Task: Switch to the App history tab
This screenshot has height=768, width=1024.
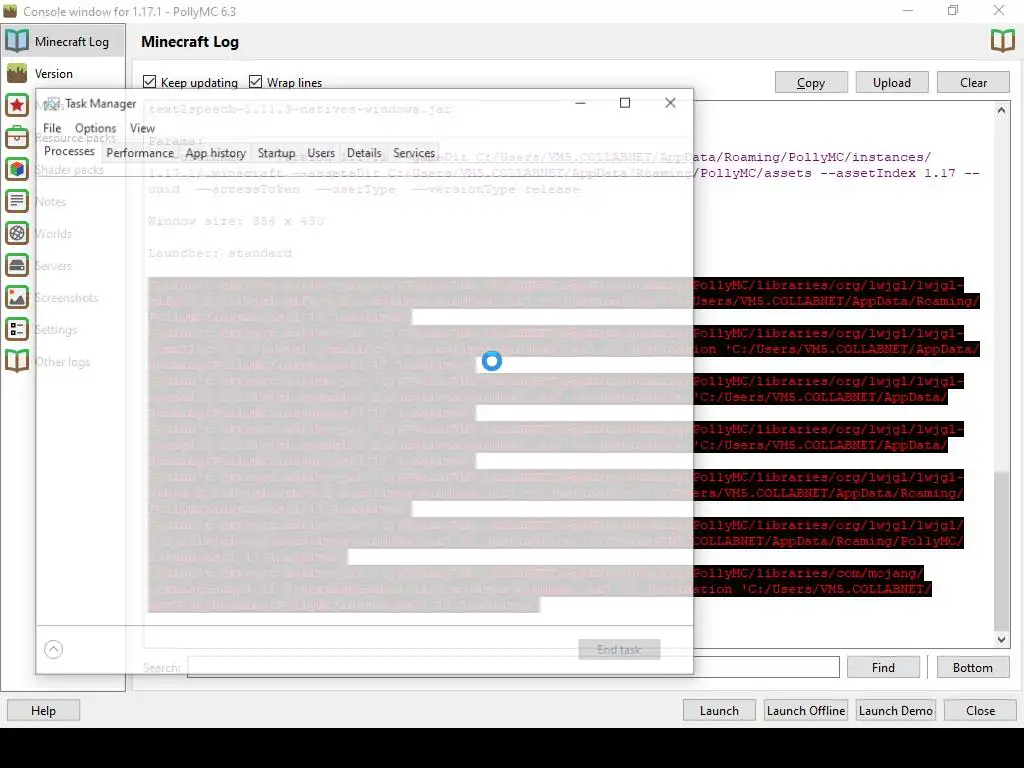Action: (x=216, y=153)
